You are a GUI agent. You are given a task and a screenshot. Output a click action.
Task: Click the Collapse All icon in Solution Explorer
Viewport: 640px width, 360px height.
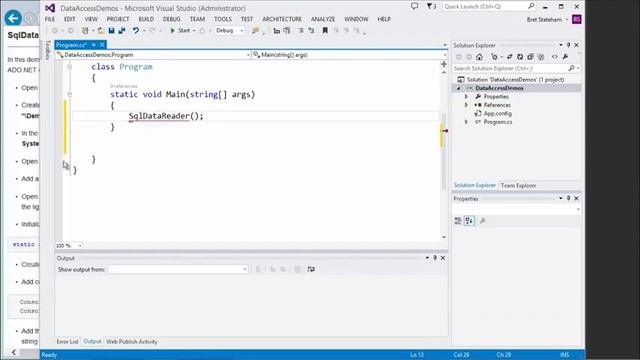530,57
